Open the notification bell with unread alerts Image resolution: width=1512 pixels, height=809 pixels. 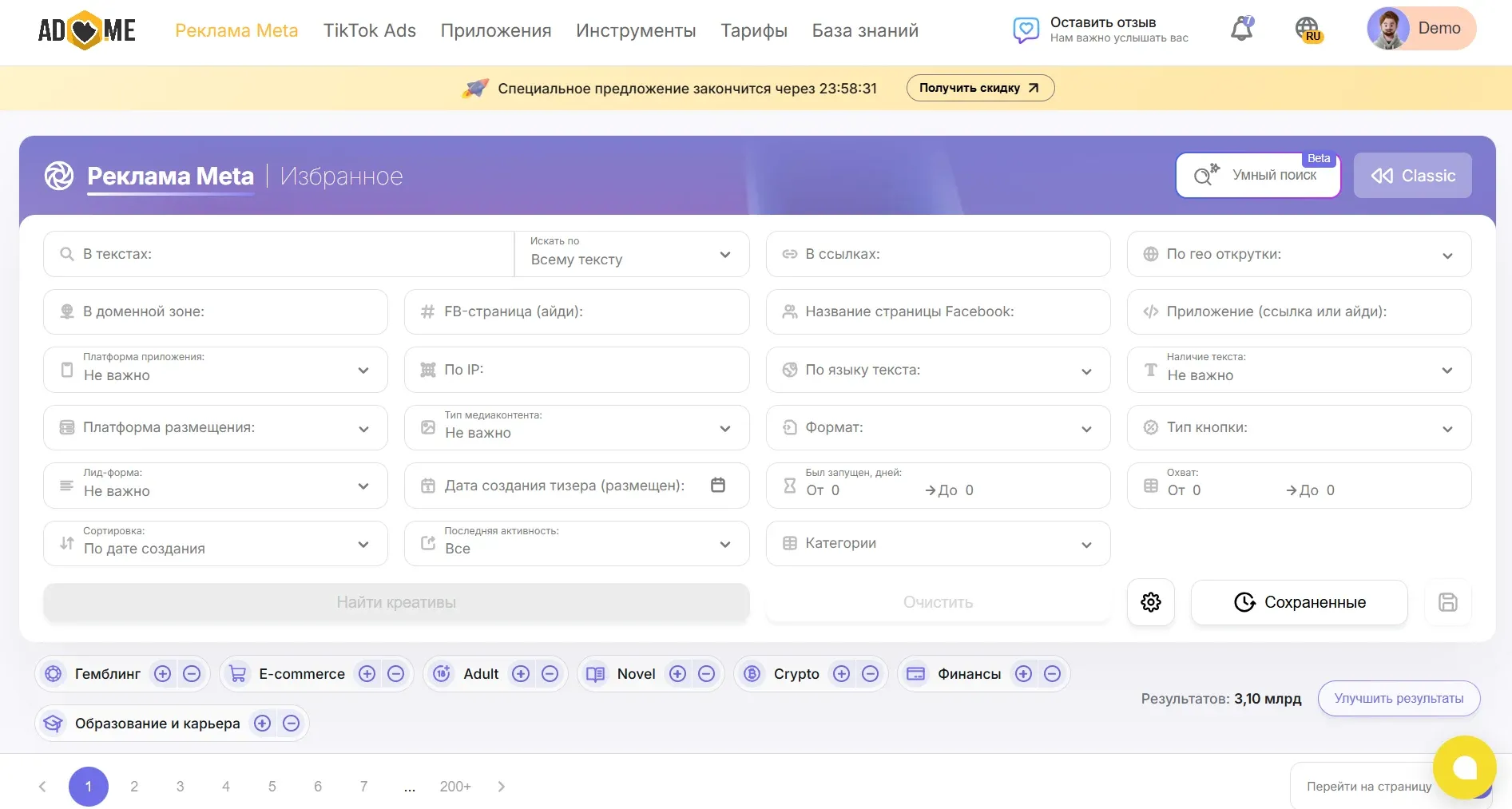pos(1240,28)
